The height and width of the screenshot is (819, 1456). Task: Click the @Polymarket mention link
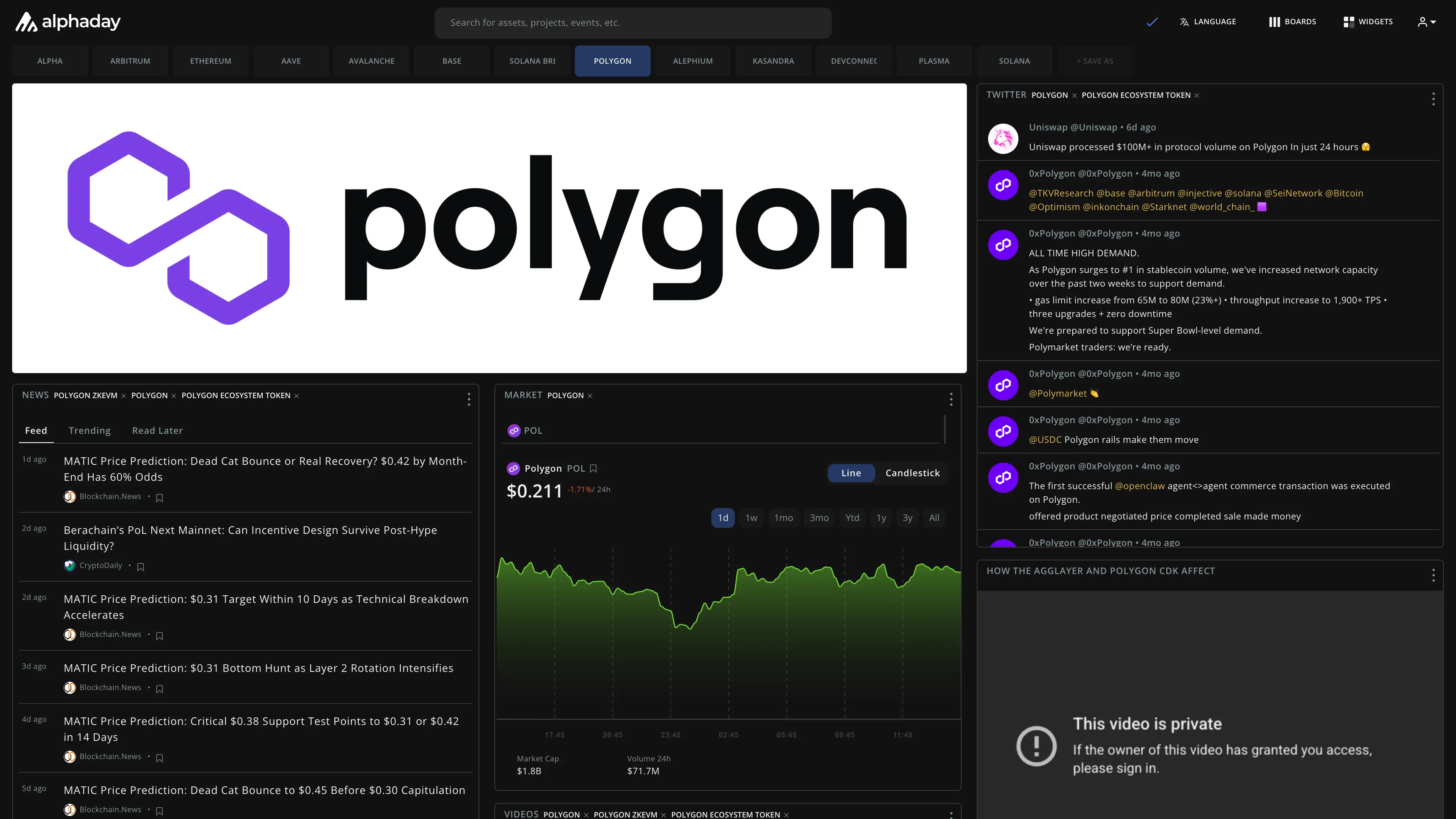[x=1057, y=394]
